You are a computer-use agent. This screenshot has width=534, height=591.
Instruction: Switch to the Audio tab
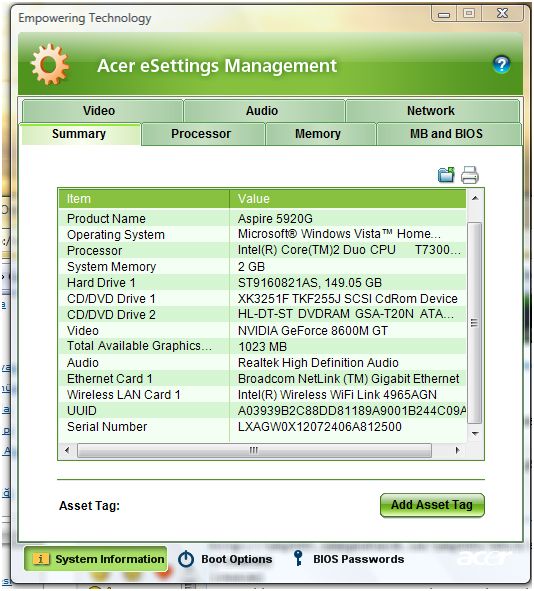point(264,111)
